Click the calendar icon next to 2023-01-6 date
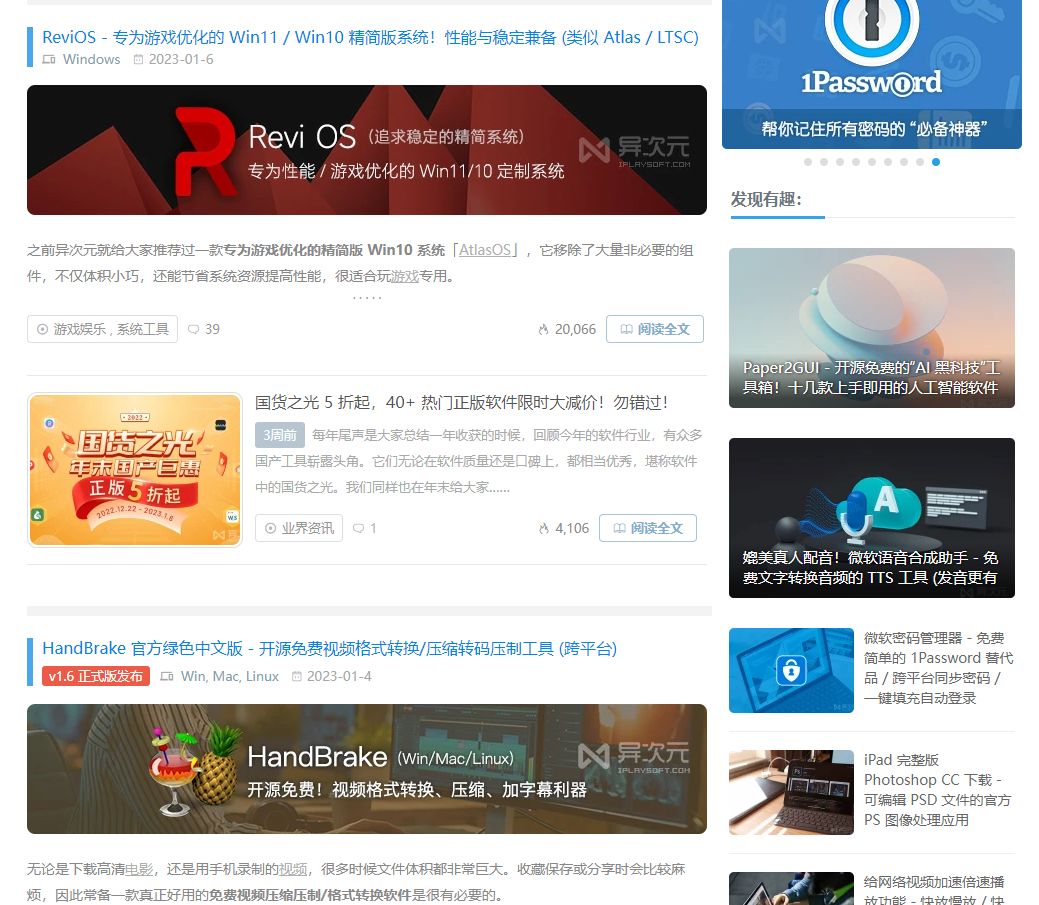This screenshot has height=905, width=1039. pos(137,59)
